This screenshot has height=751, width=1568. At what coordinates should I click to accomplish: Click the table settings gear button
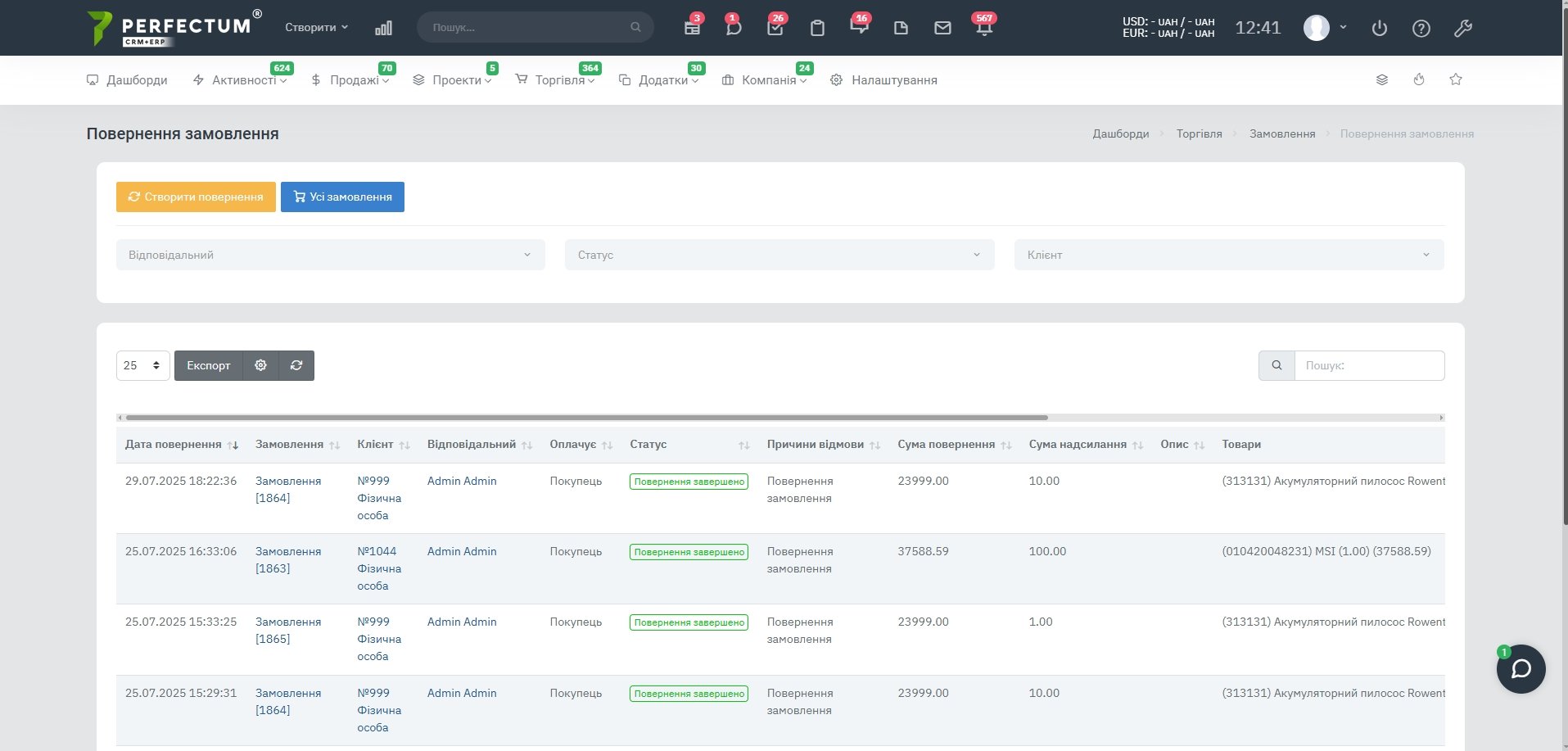(260, 365)
